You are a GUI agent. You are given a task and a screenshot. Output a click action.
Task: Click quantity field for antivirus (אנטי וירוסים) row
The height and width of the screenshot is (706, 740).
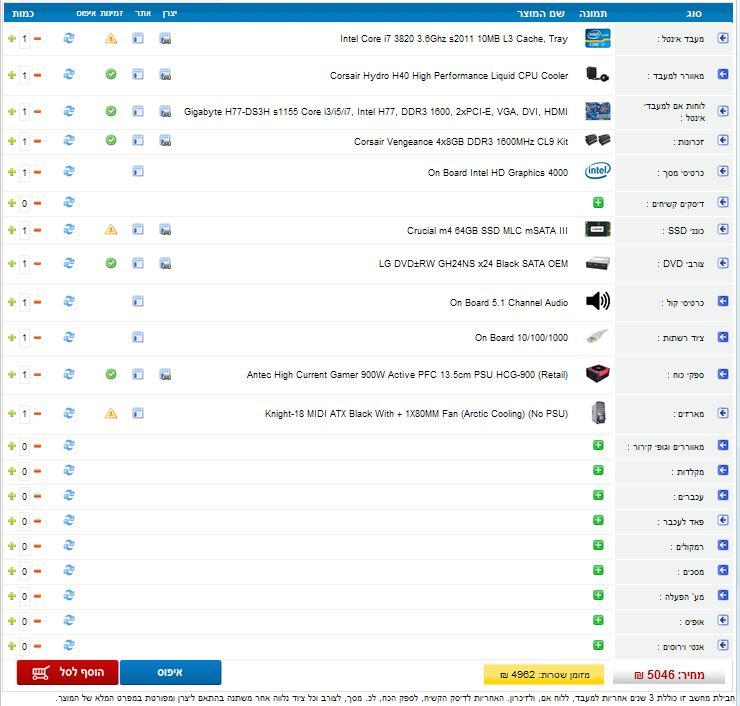[25, 647]
